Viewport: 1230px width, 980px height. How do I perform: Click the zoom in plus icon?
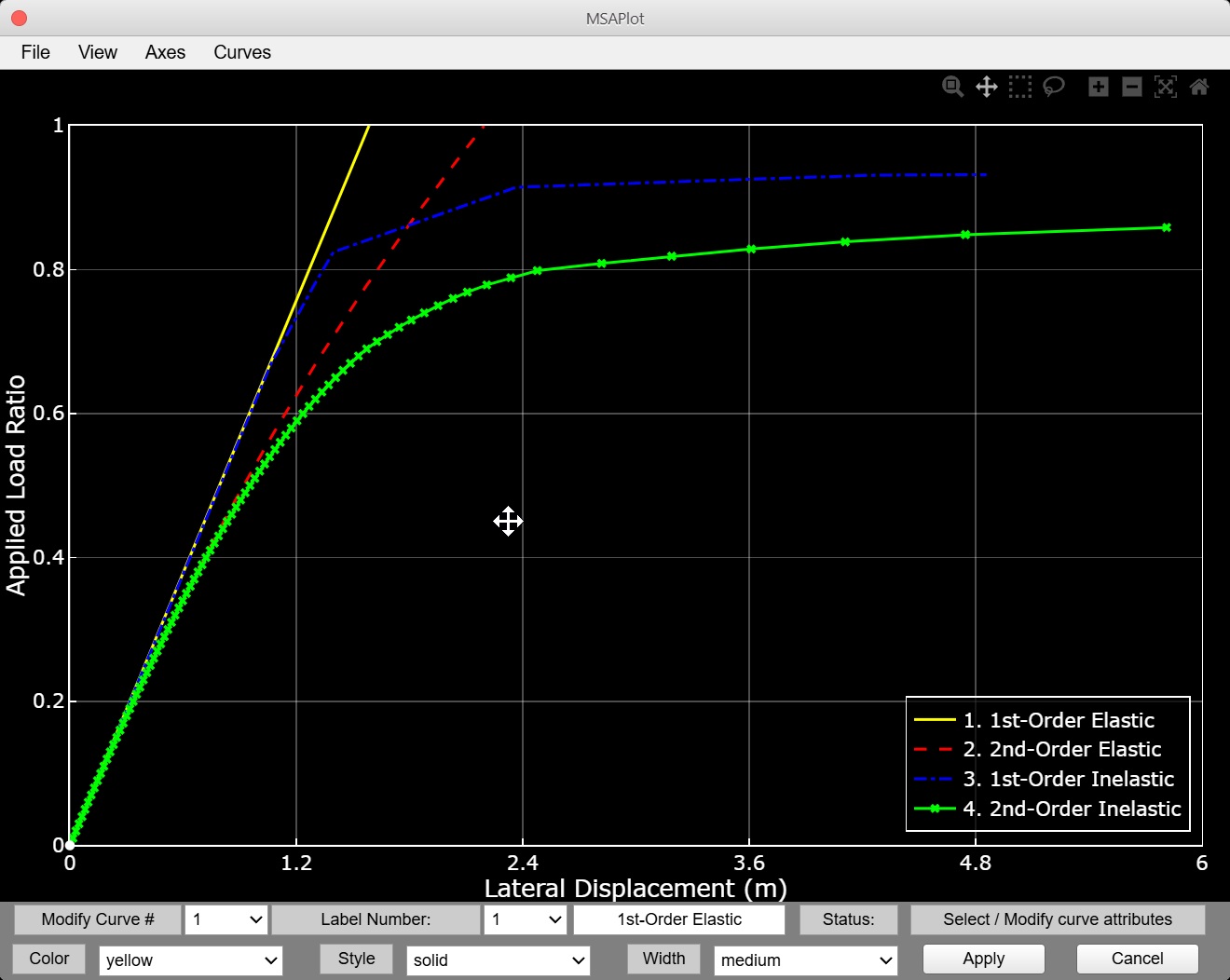click(1099, 87)
